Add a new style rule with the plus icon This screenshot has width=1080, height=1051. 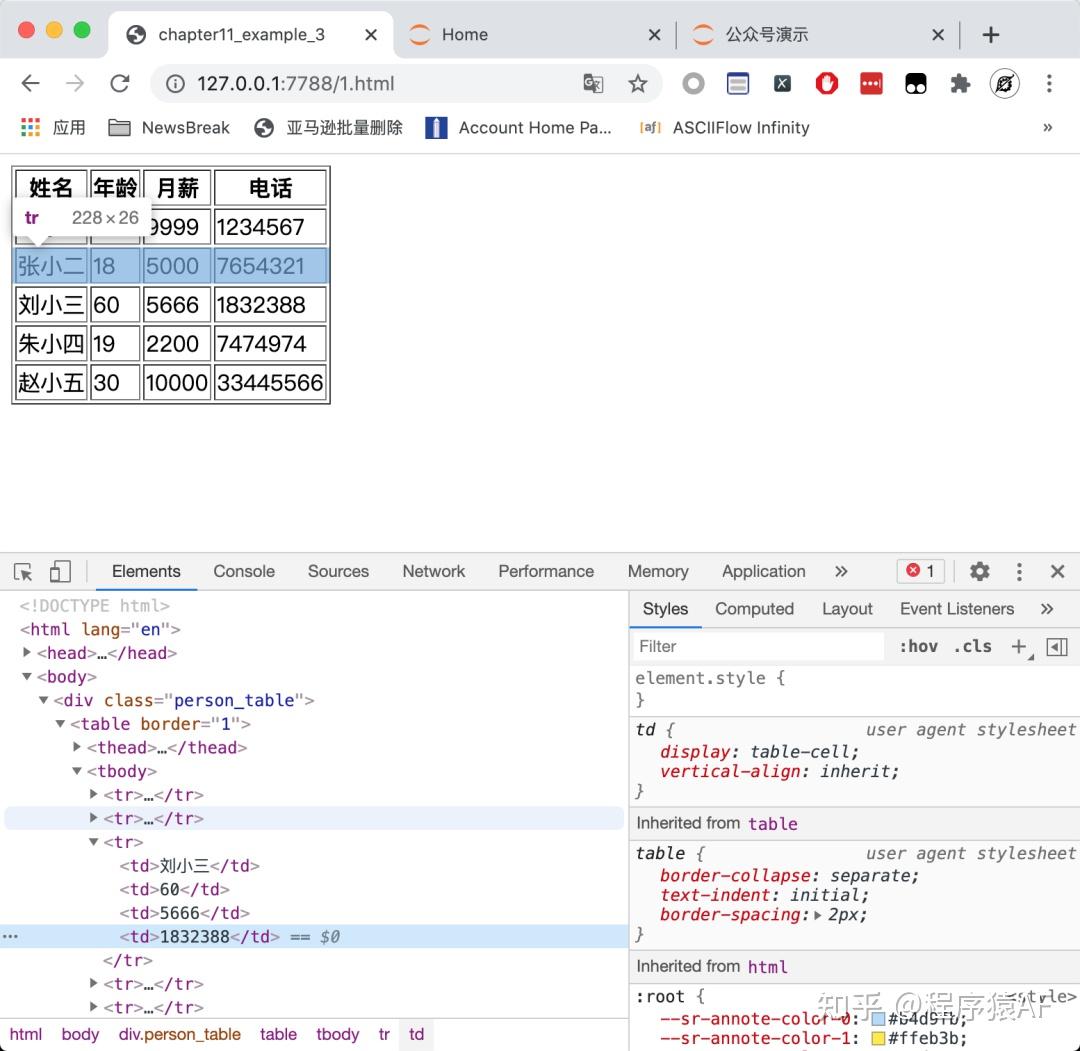click(1019, 646)
